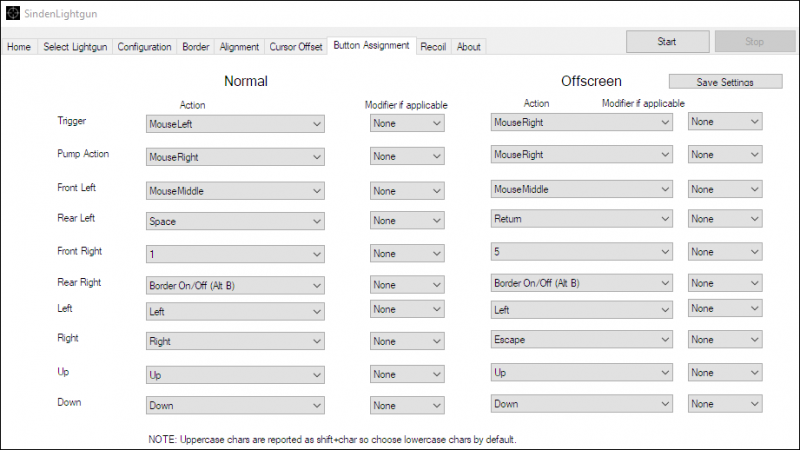This screenshot has width=800, height=450.
Task: Open the Home tab
Action: pyautogui.click(x=19, y=47)
